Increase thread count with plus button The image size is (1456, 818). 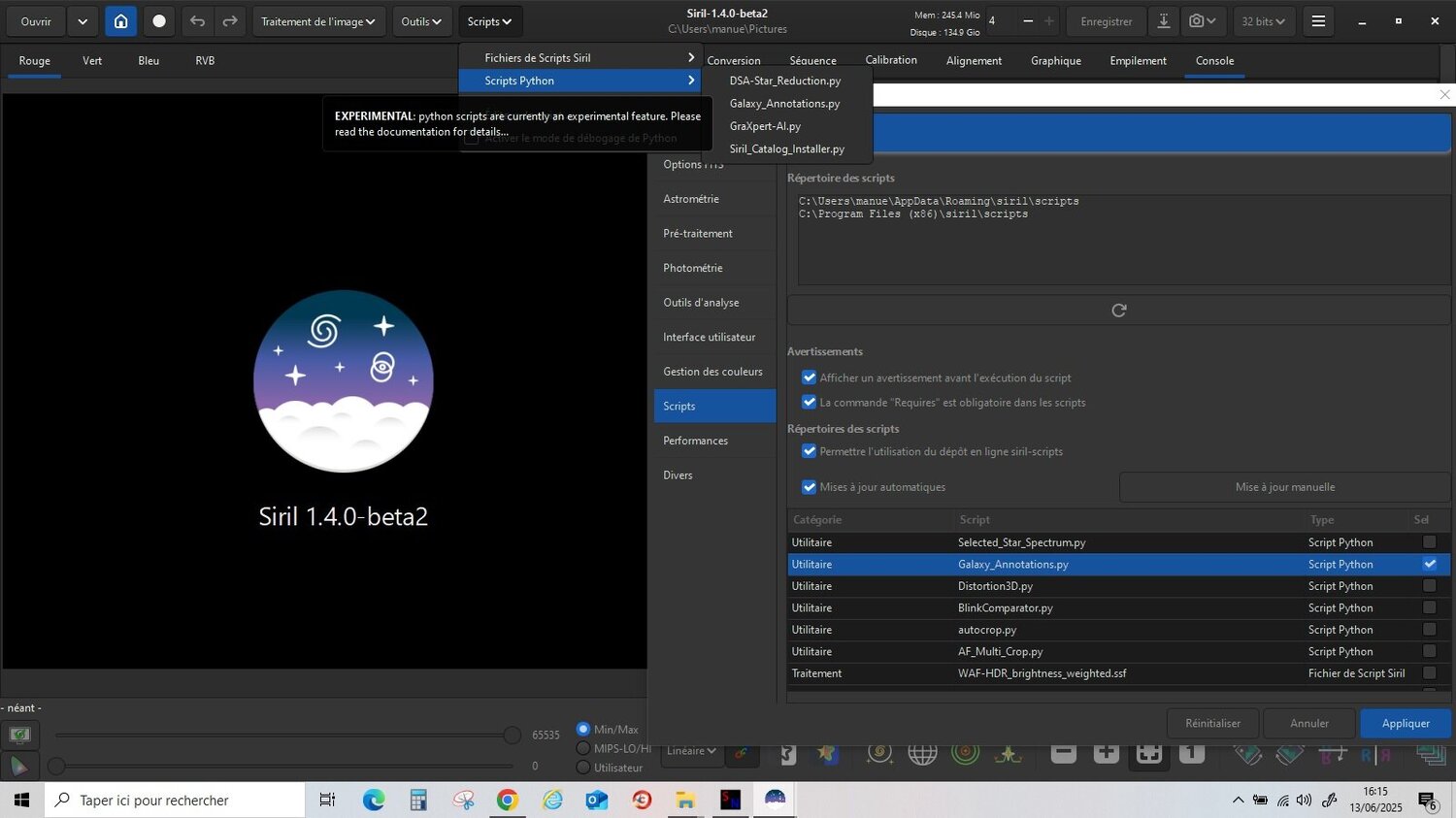tap(1049, 21)
